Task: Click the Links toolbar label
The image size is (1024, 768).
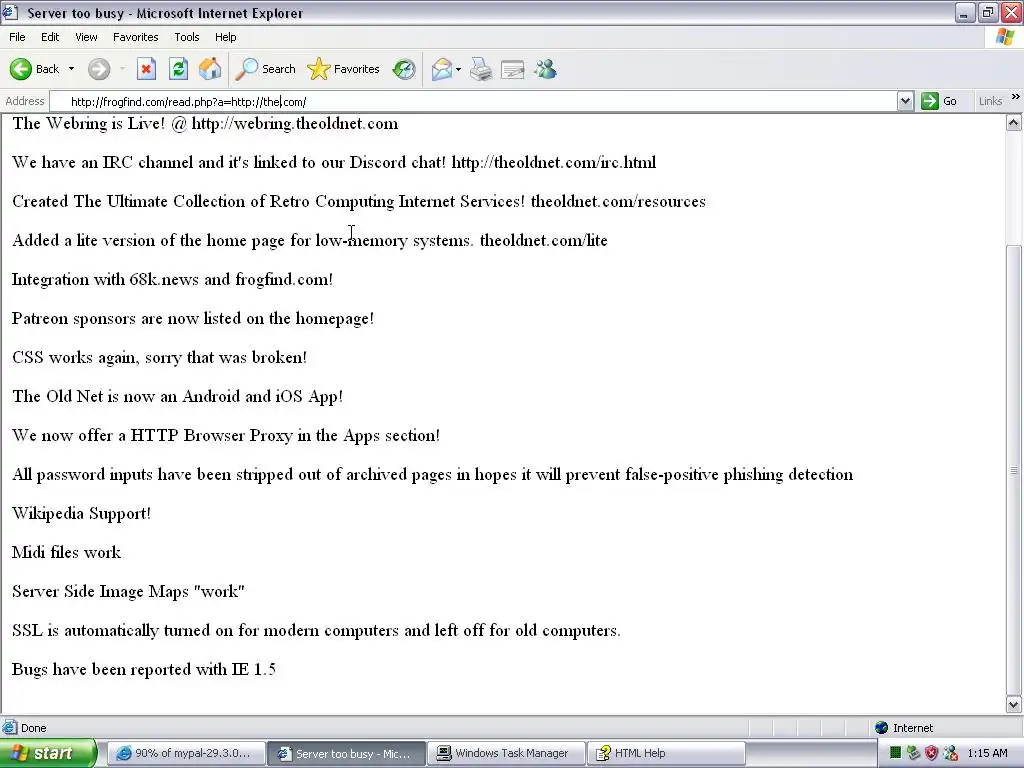Action: click(x=990, y=101)
